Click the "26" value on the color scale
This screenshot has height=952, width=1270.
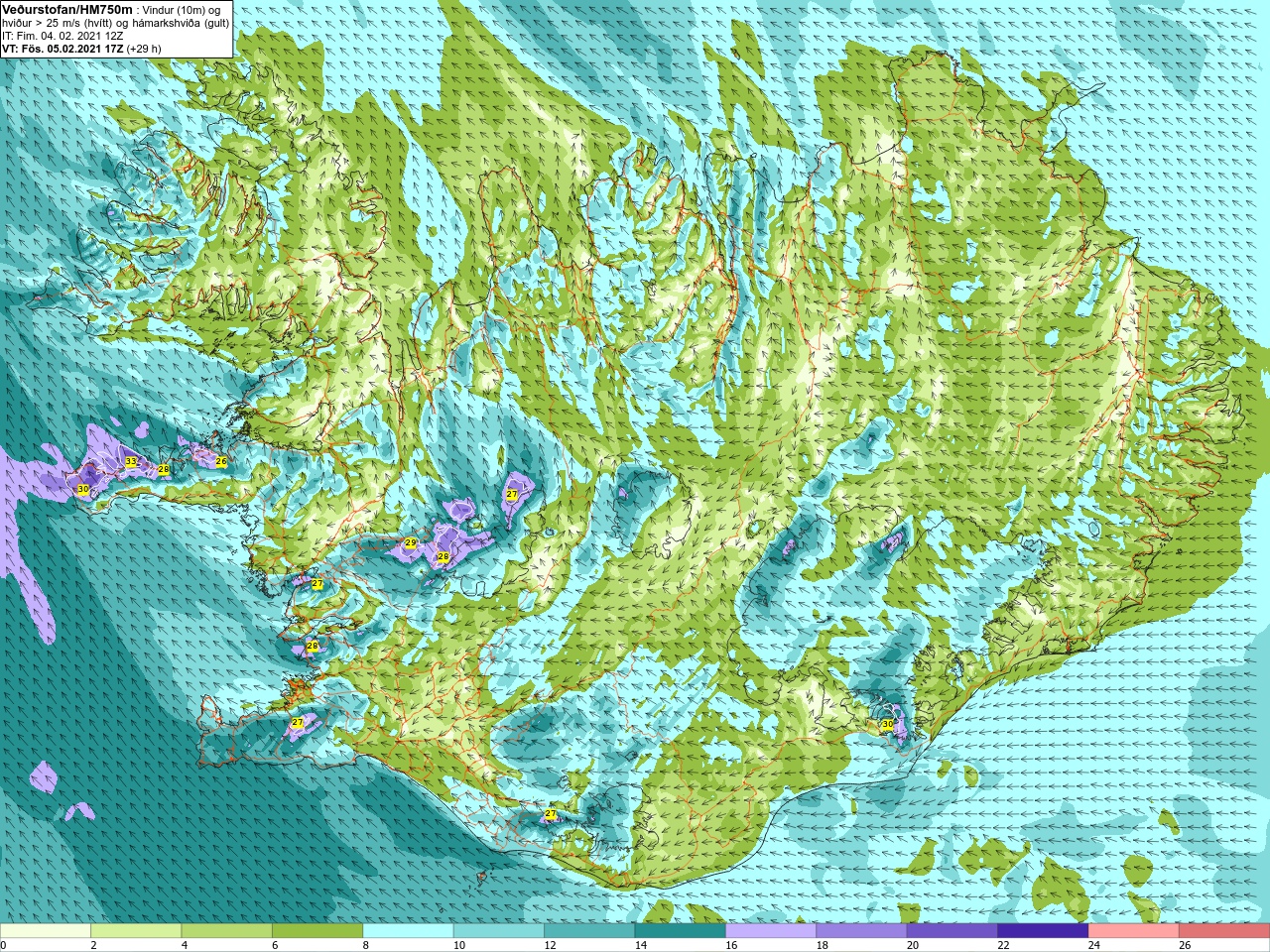click(1185, 945)
